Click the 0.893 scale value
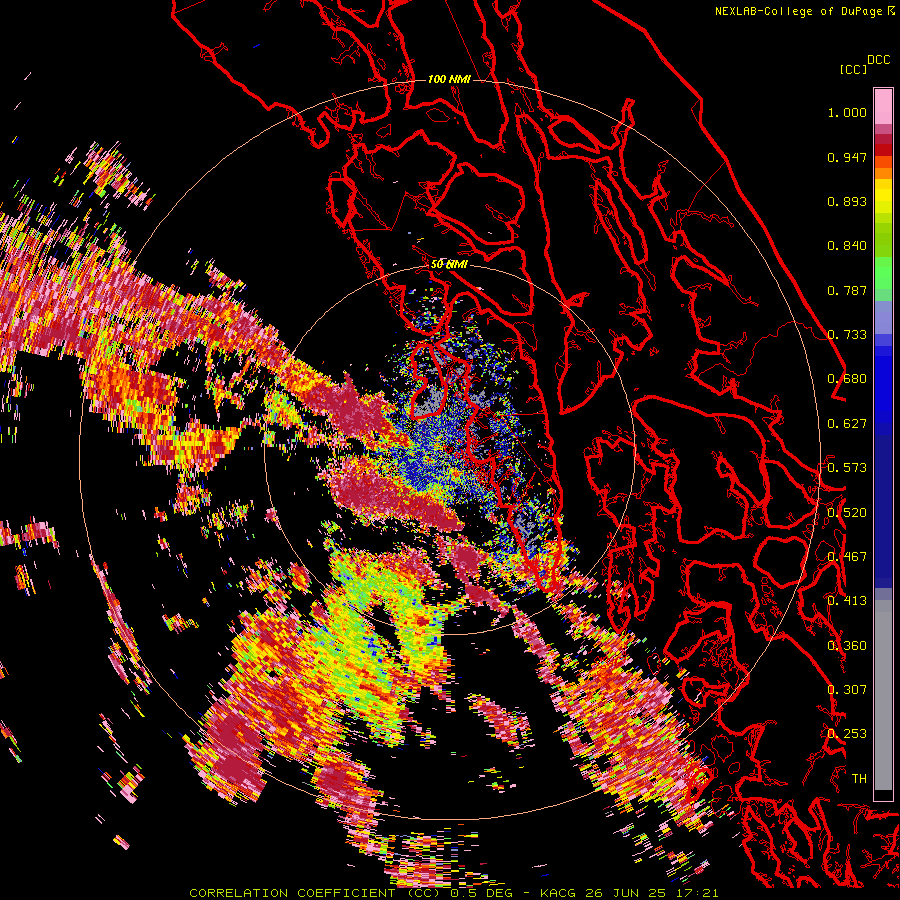This screenshot has width=900, height=900. click(x=847, y=201)
